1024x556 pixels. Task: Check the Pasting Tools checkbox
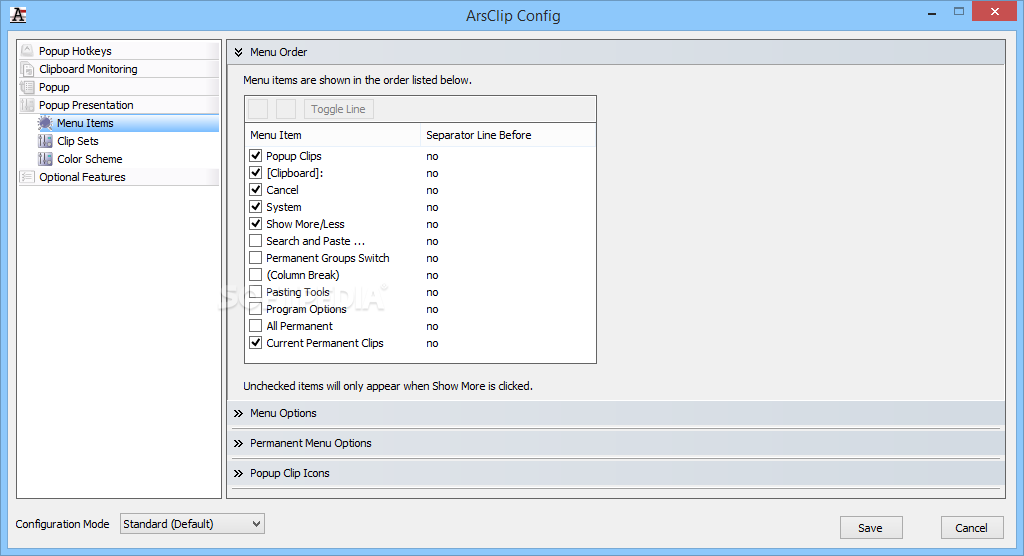255,291
